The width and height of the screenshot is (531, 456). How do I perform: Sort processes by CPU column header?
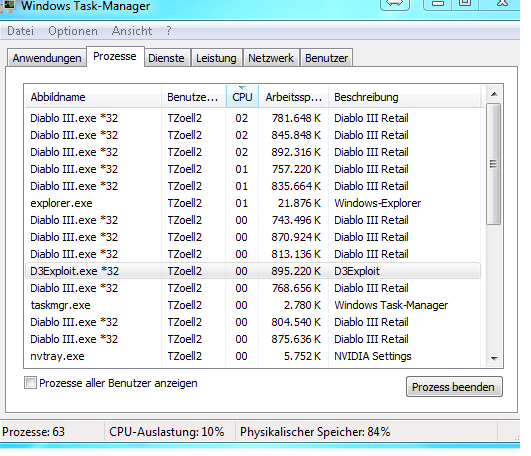point(242,97)
